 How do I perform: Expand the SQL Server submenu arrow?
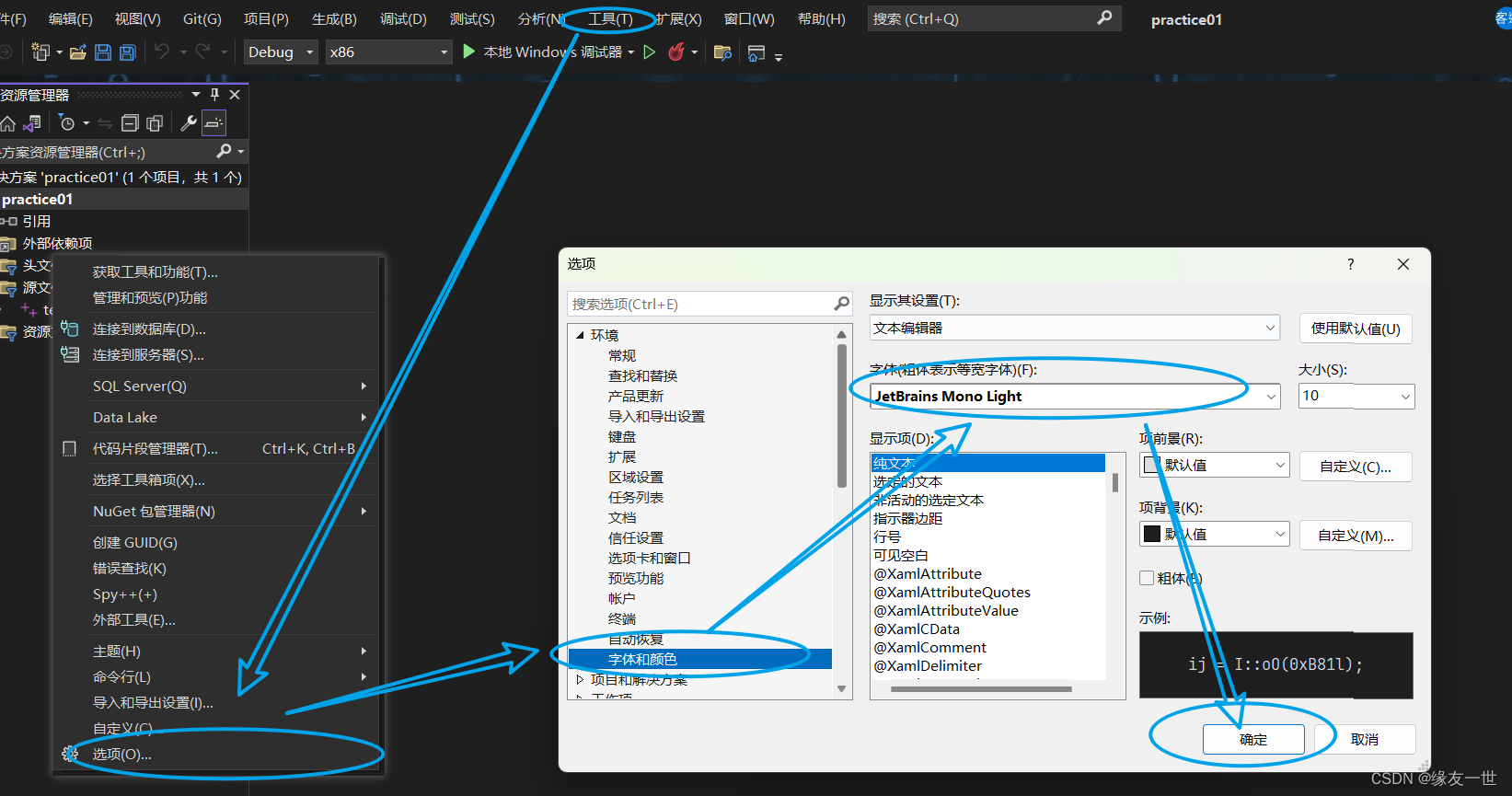(x=364, y=386)
